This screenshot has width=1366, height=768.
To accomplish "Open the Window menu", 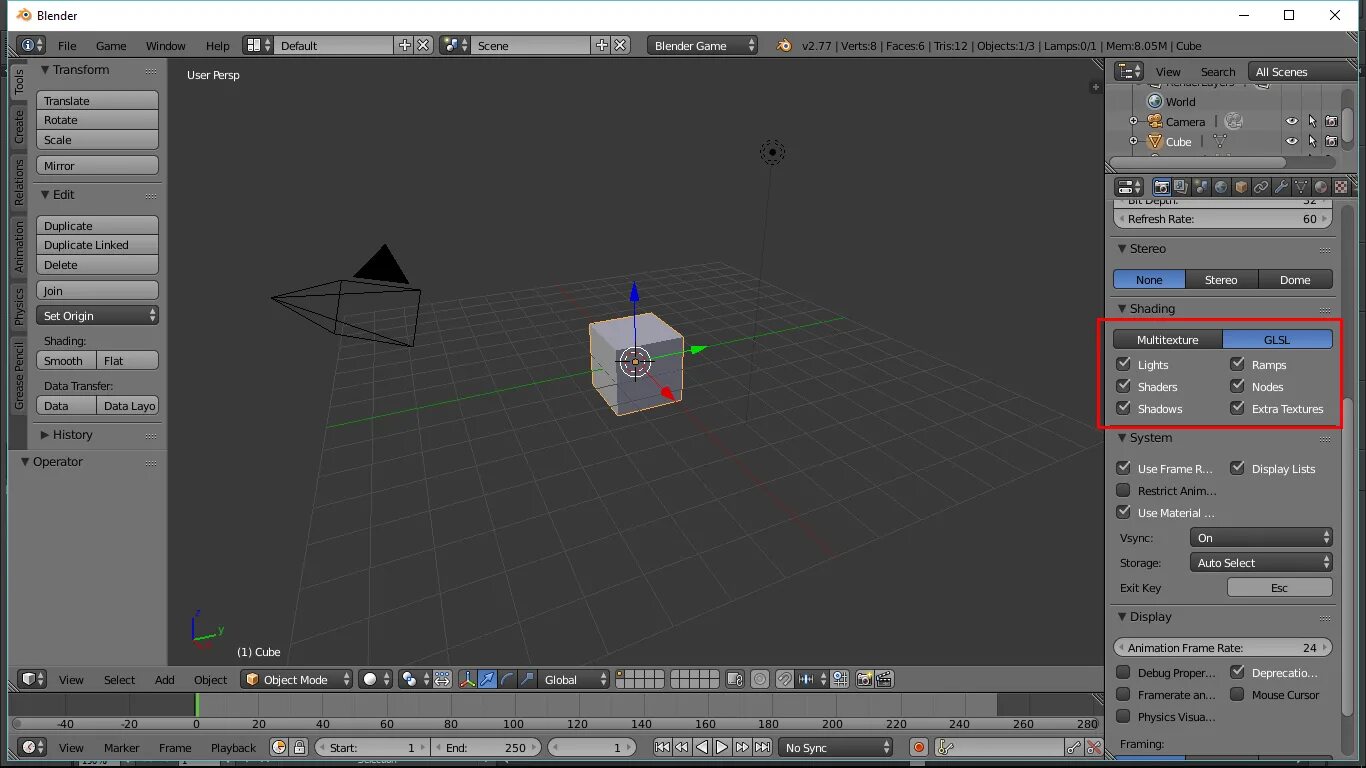I will point(166,45).
